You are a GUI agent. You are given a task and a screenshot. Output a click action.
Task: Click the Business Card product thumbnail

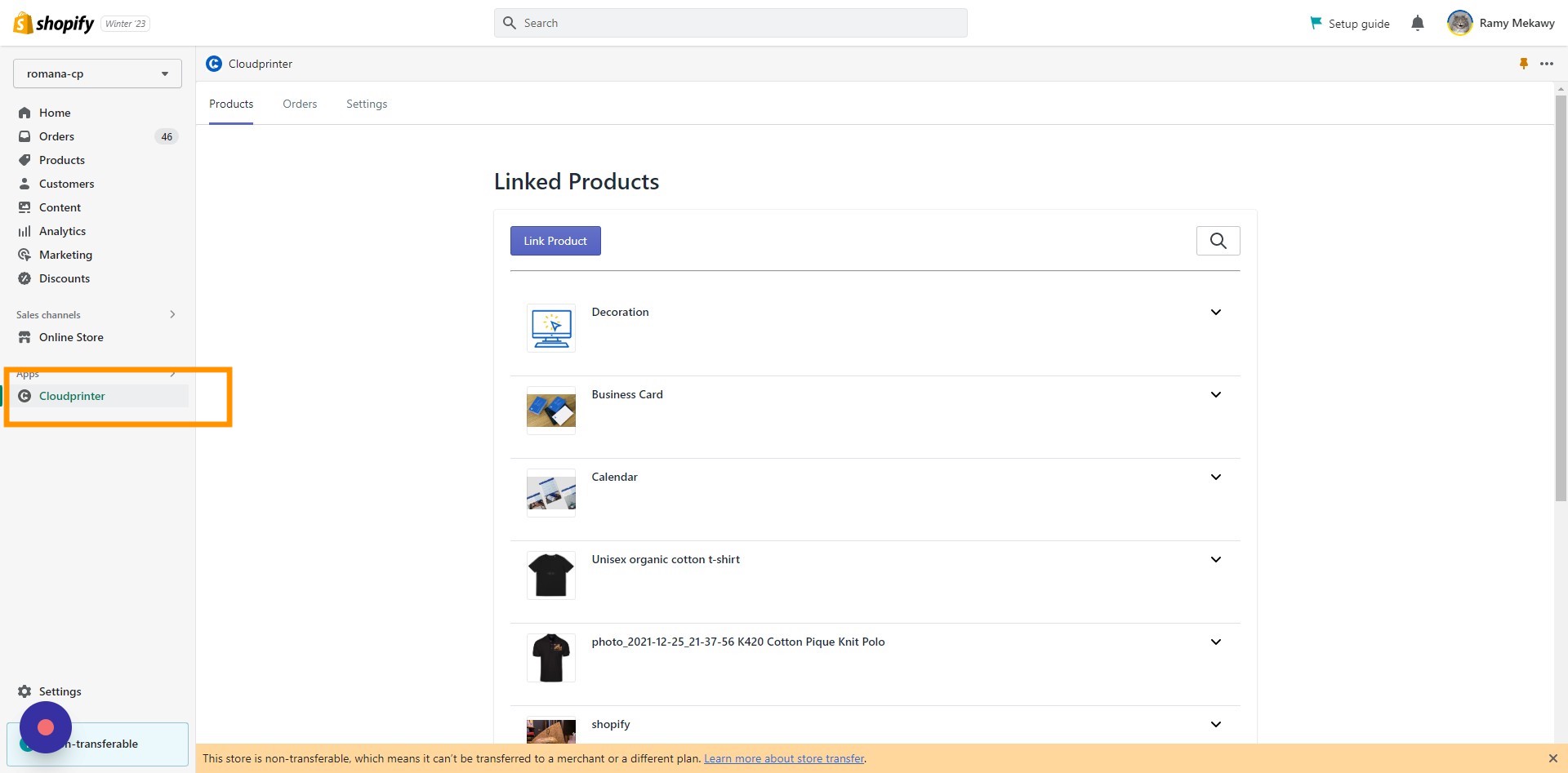tap(551, 411)
